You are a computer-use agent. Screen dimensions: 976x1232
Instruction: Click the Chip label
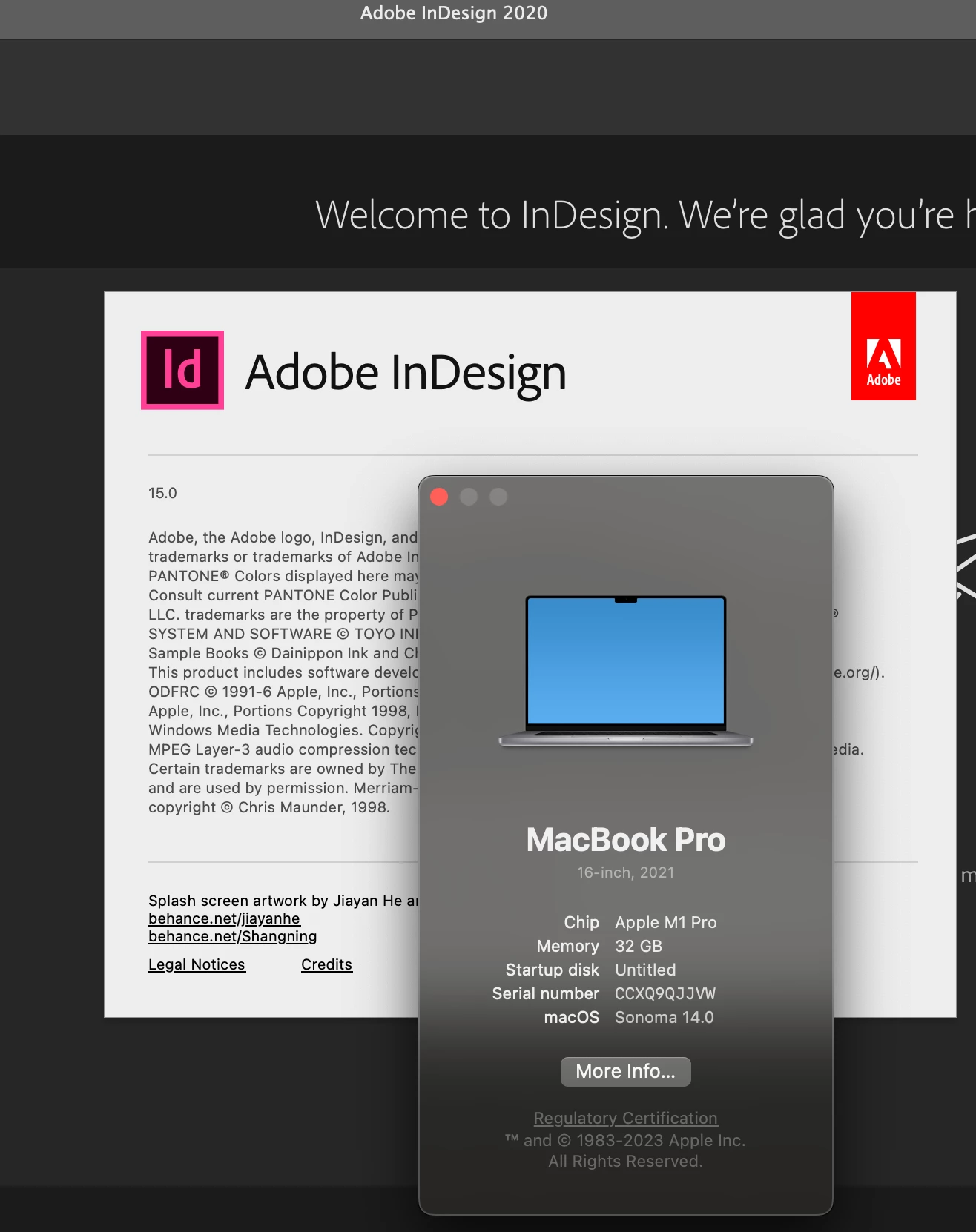coord(581,922)
